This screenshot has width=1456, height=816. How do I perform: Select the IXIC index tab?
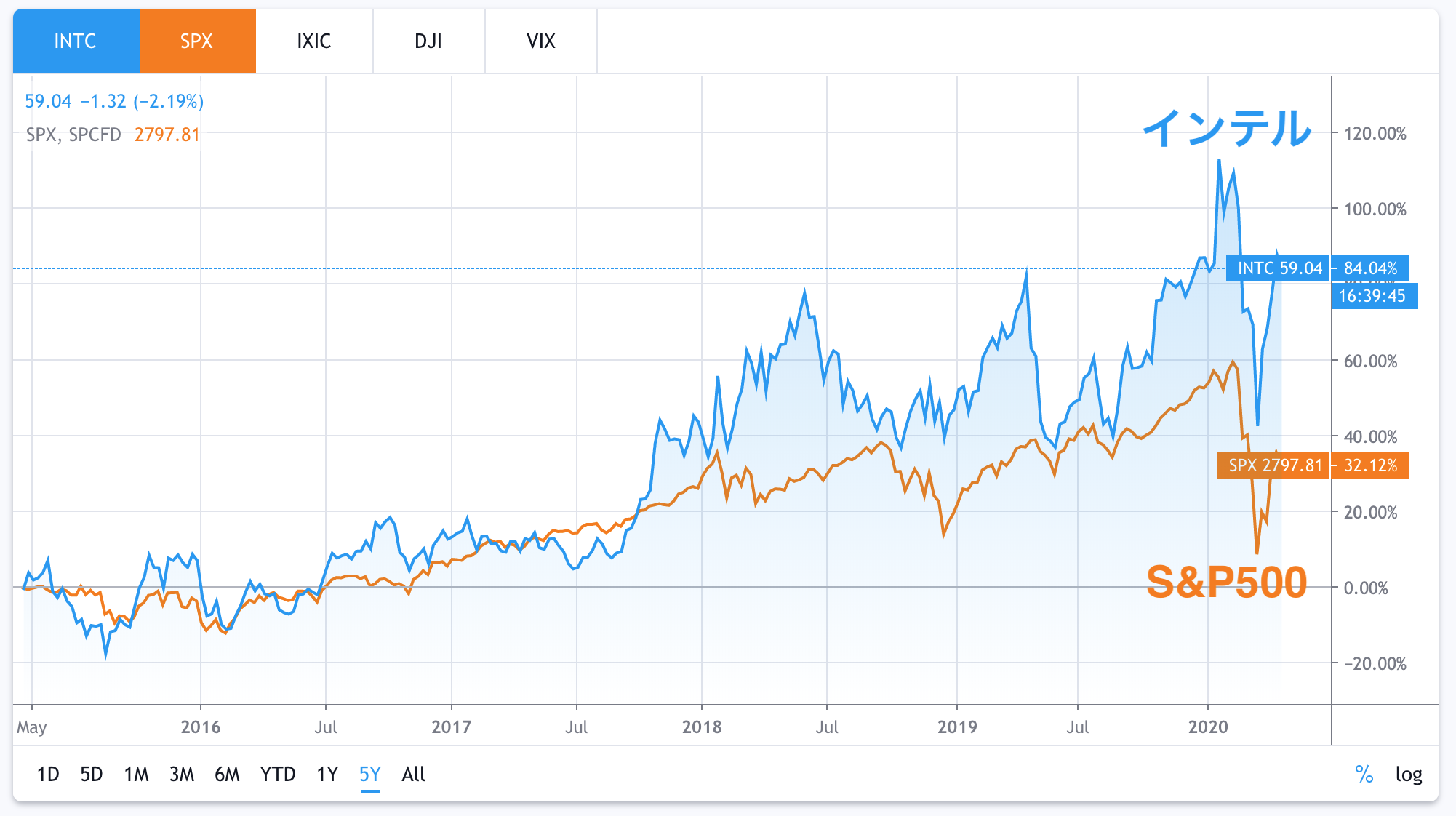pyautogui.click(x=314, y=41)
